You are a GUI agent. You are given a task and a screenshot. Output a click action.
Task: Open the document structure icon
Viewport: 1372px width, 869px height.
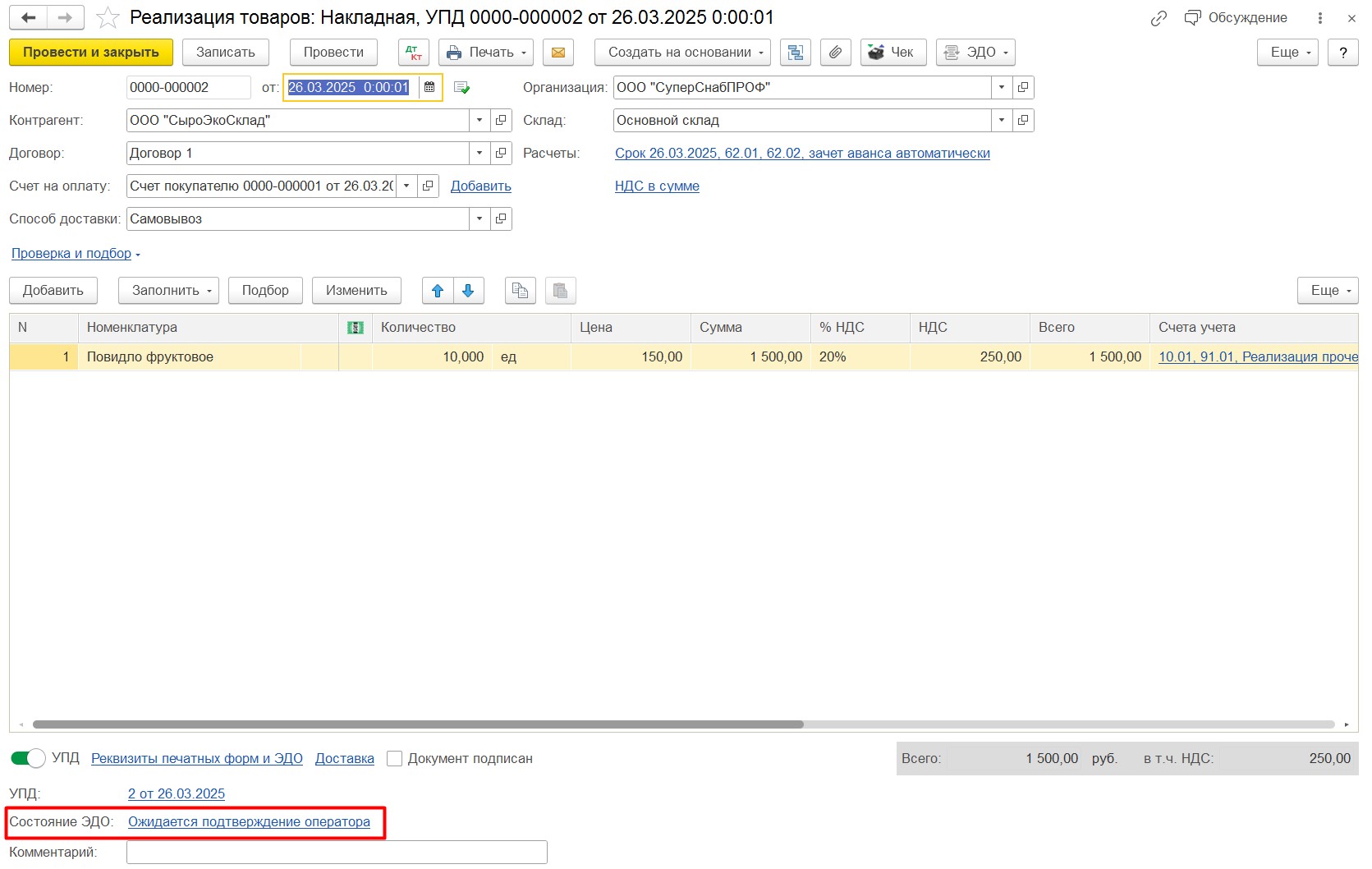(795, 53)
